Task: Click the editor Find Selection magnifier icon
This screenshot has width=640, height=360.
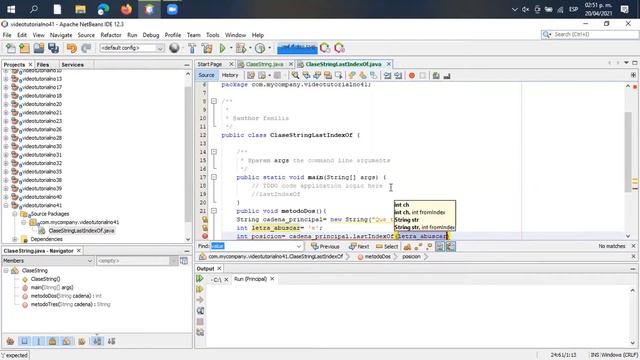Action: (295, 76)
